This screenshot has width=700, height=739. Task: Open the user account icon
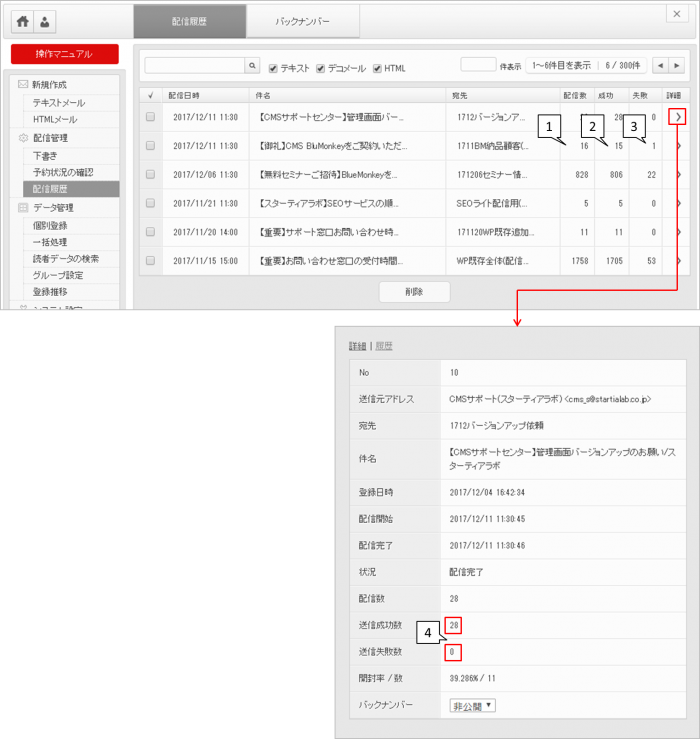click(45, 22)
